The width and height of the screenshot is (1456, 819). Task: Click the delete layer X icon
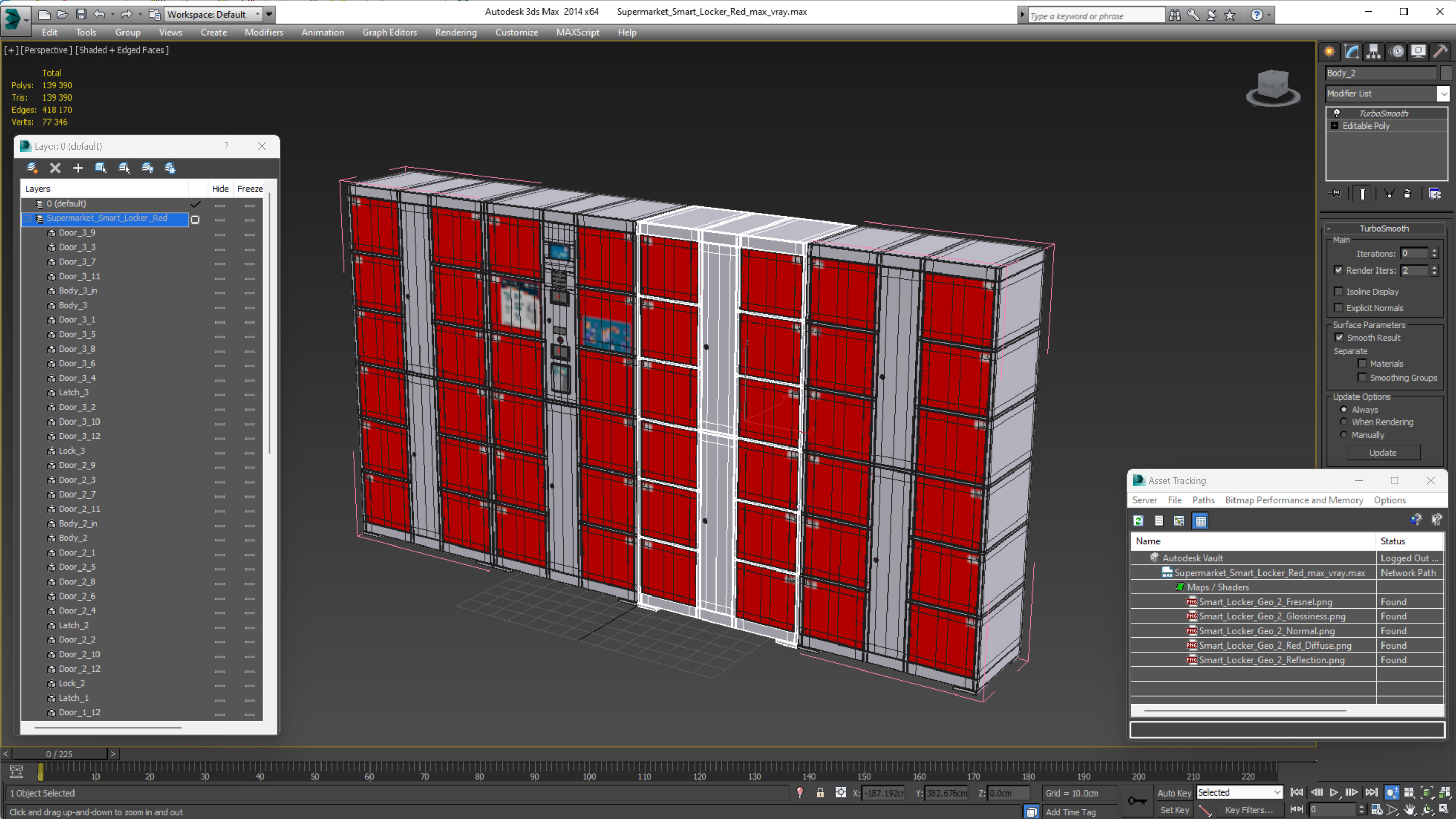[x=55, y=168]
